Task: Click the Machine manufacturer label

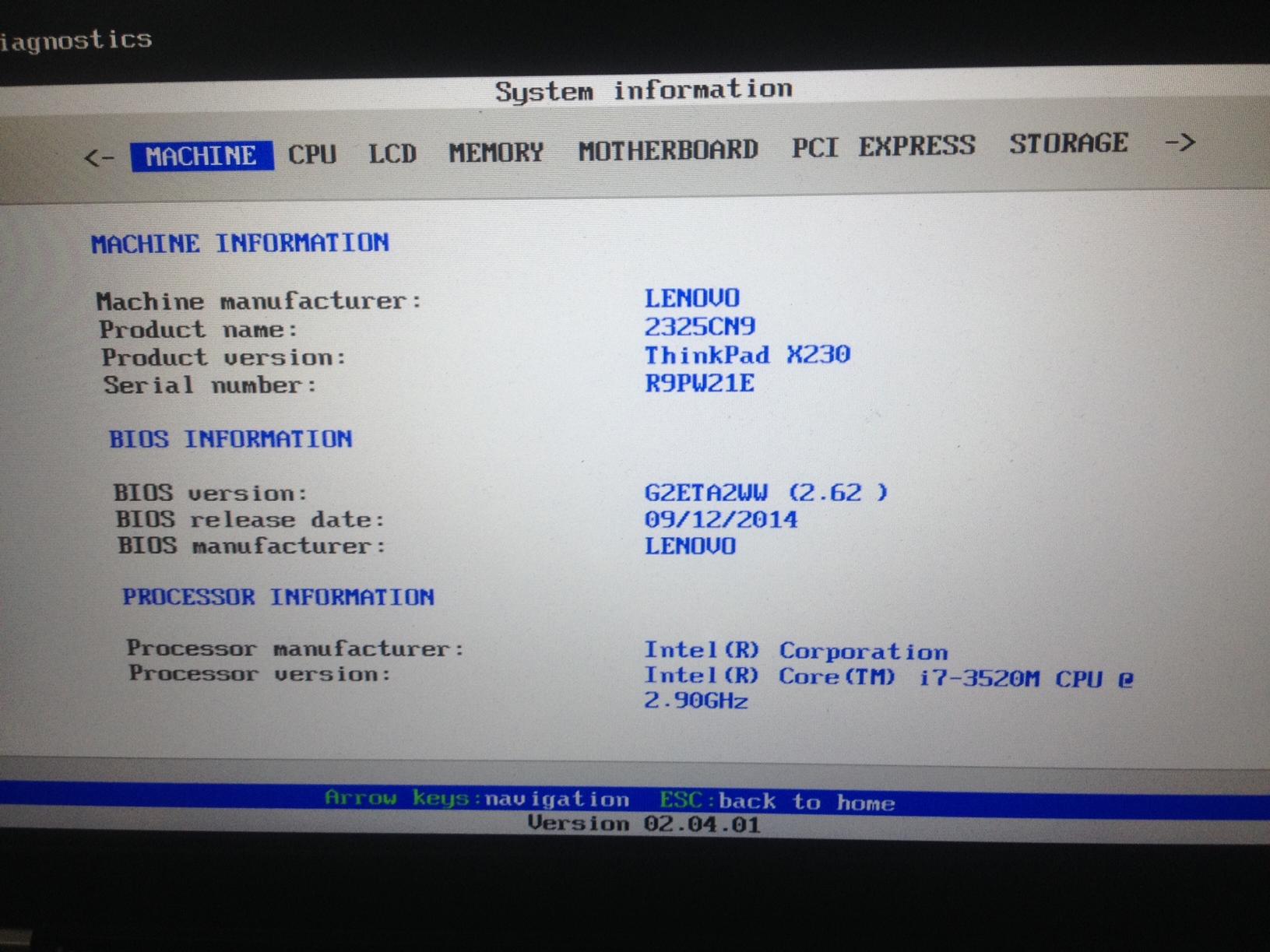Action: (x=259, y=300)
